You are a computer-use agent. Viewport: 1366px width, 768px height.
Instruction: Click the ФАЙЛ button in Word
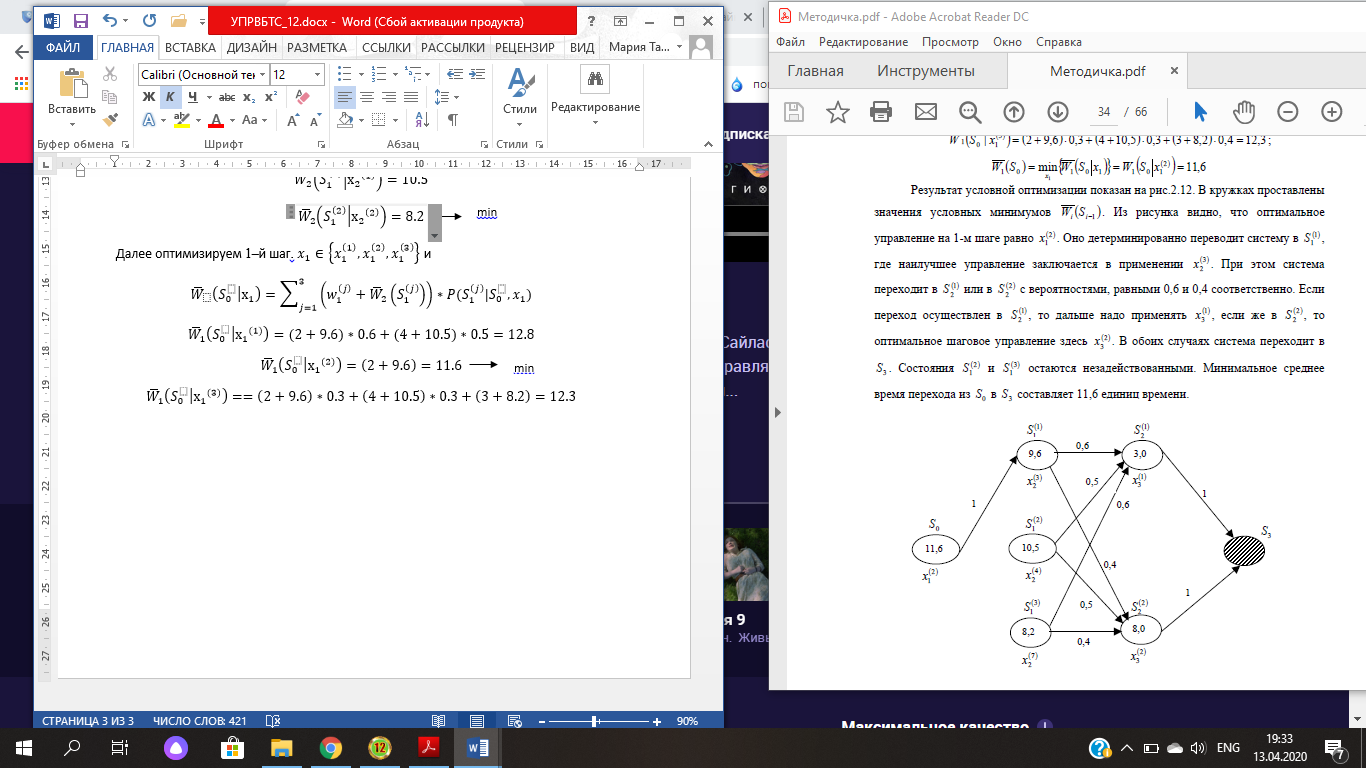[x=63, y=47]
